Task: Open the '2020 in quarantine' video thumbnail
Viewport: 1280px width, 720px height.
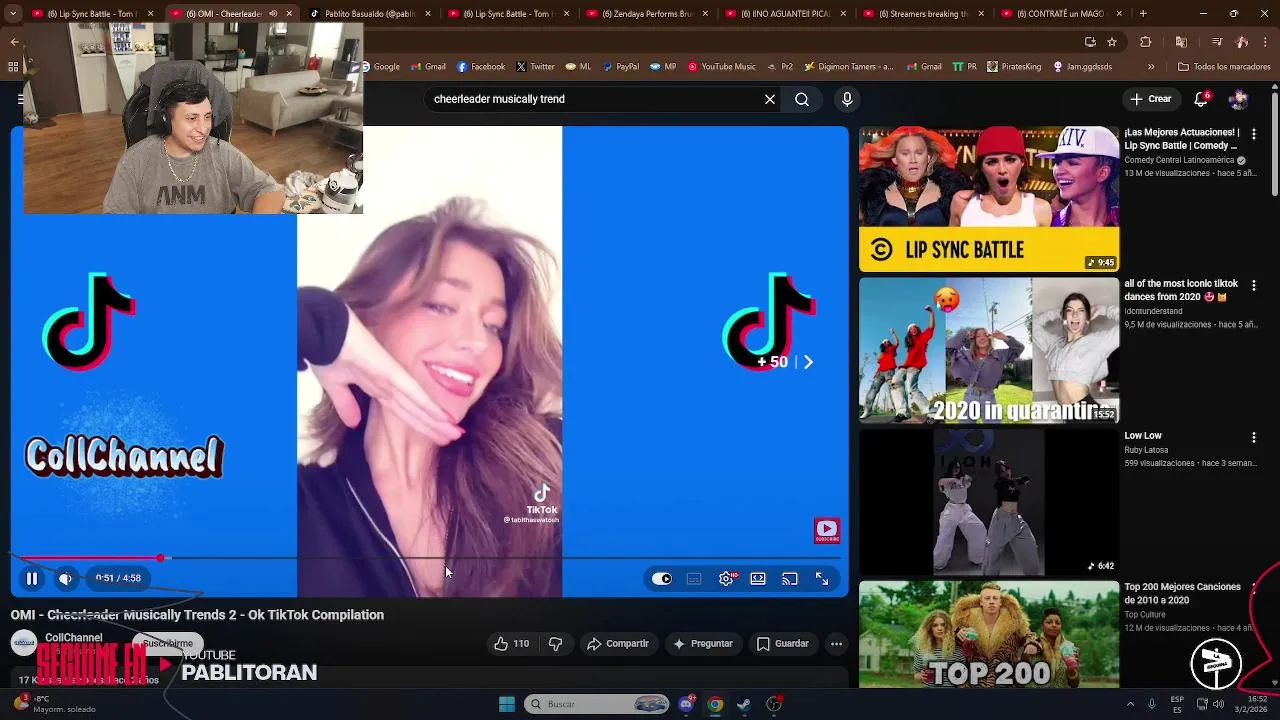Action: [989, 350]
